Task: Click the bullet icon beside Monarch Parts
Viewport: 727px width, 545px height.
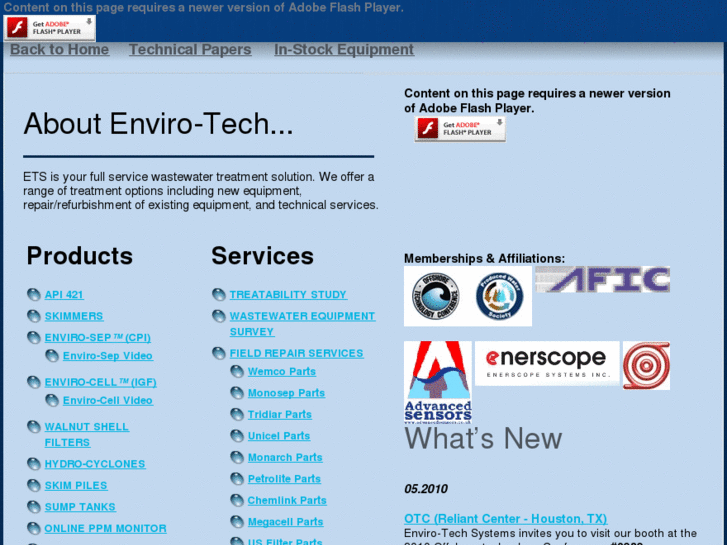Action: [x=237, y=457]
